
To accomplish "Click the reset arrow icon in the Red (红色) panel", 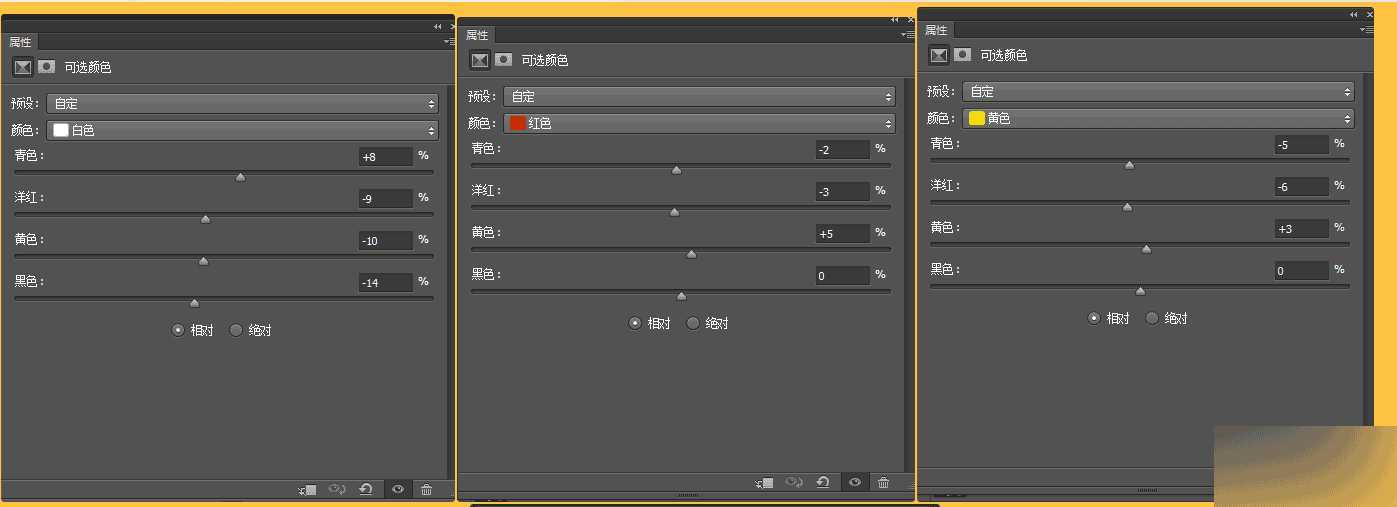I will (x=823, y=482).
